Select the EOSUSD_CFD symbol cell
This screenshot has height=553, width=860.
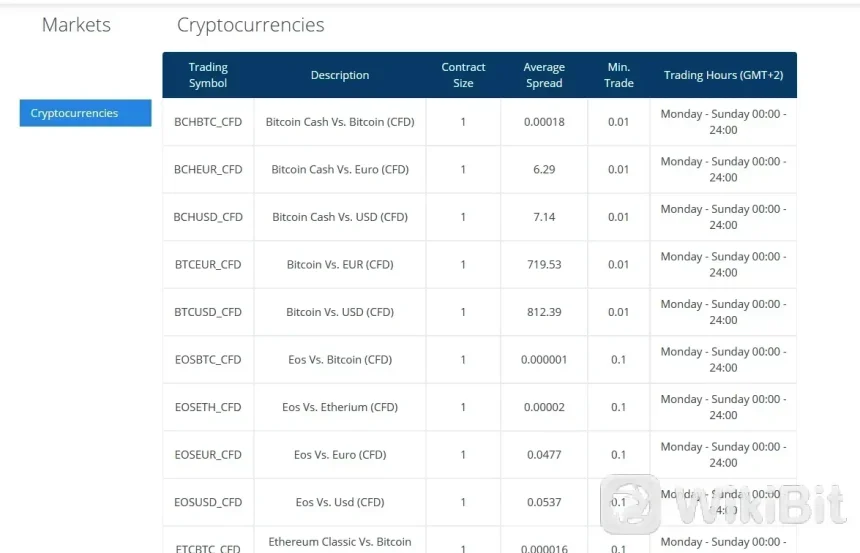208,502
